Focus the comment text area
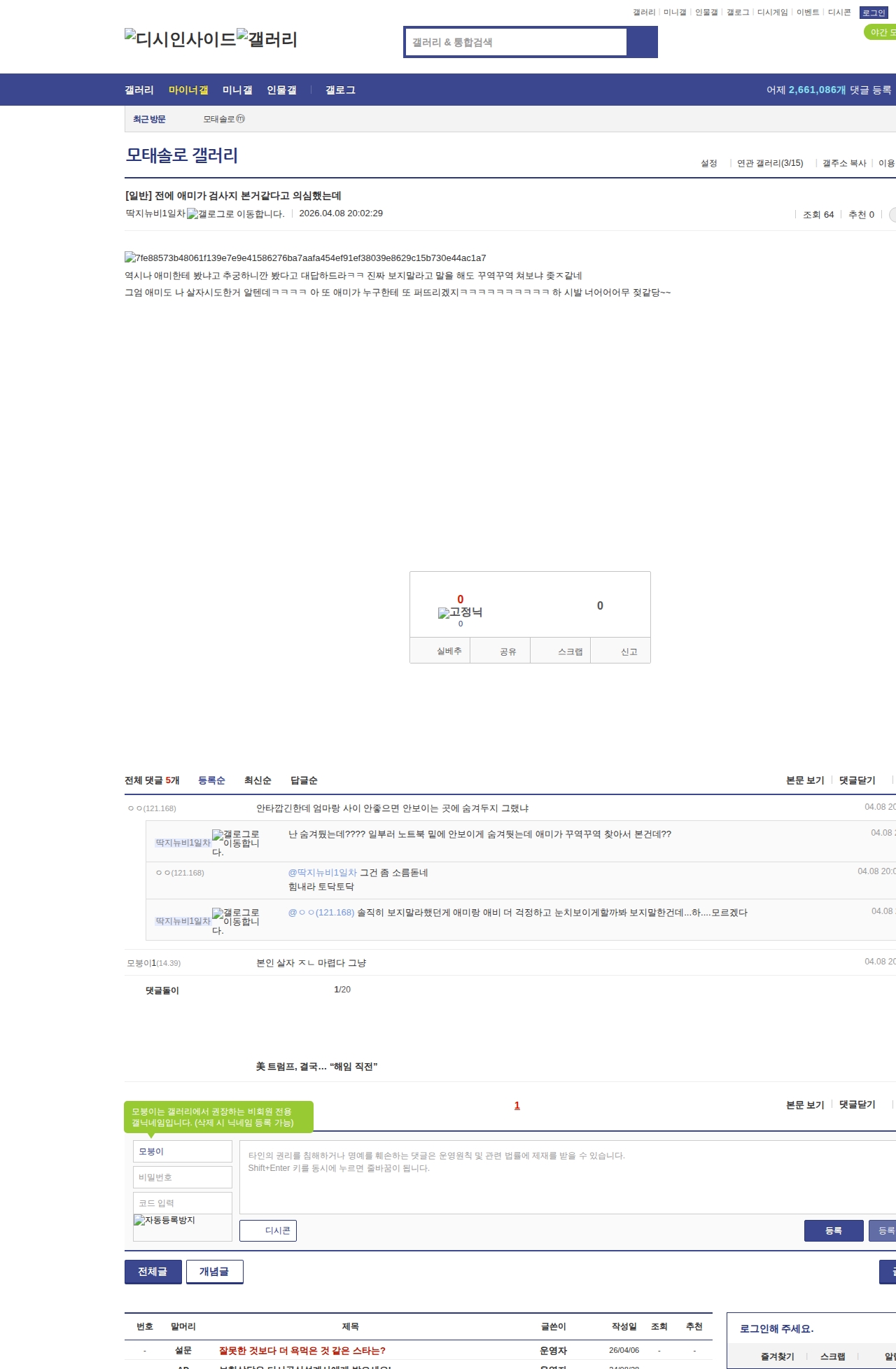The height and width of the screenshot is (1369, 896). (x=568, y=1177)
